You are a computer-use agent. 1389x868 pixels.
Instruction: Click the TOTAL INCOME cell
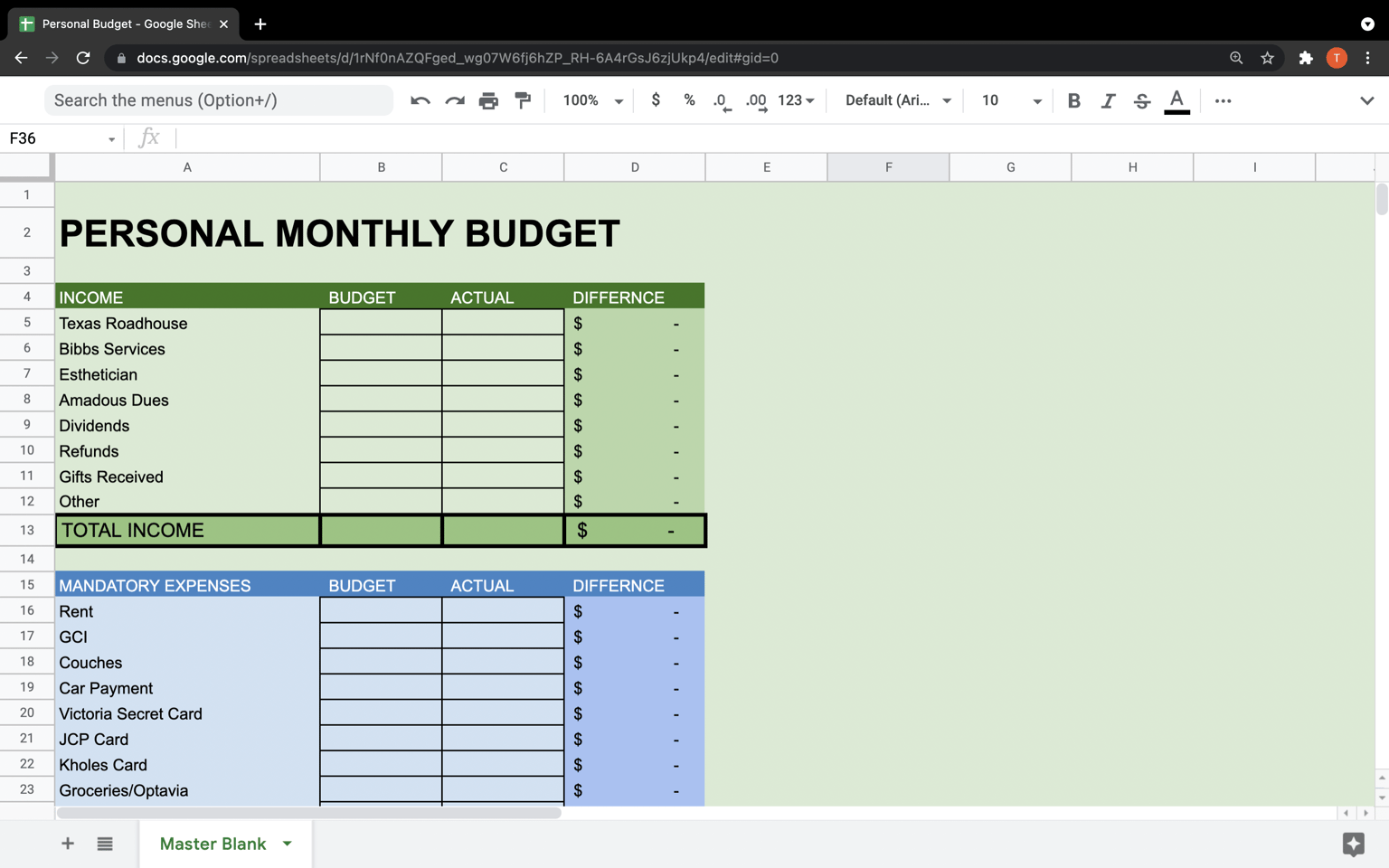tap(187, 531)
